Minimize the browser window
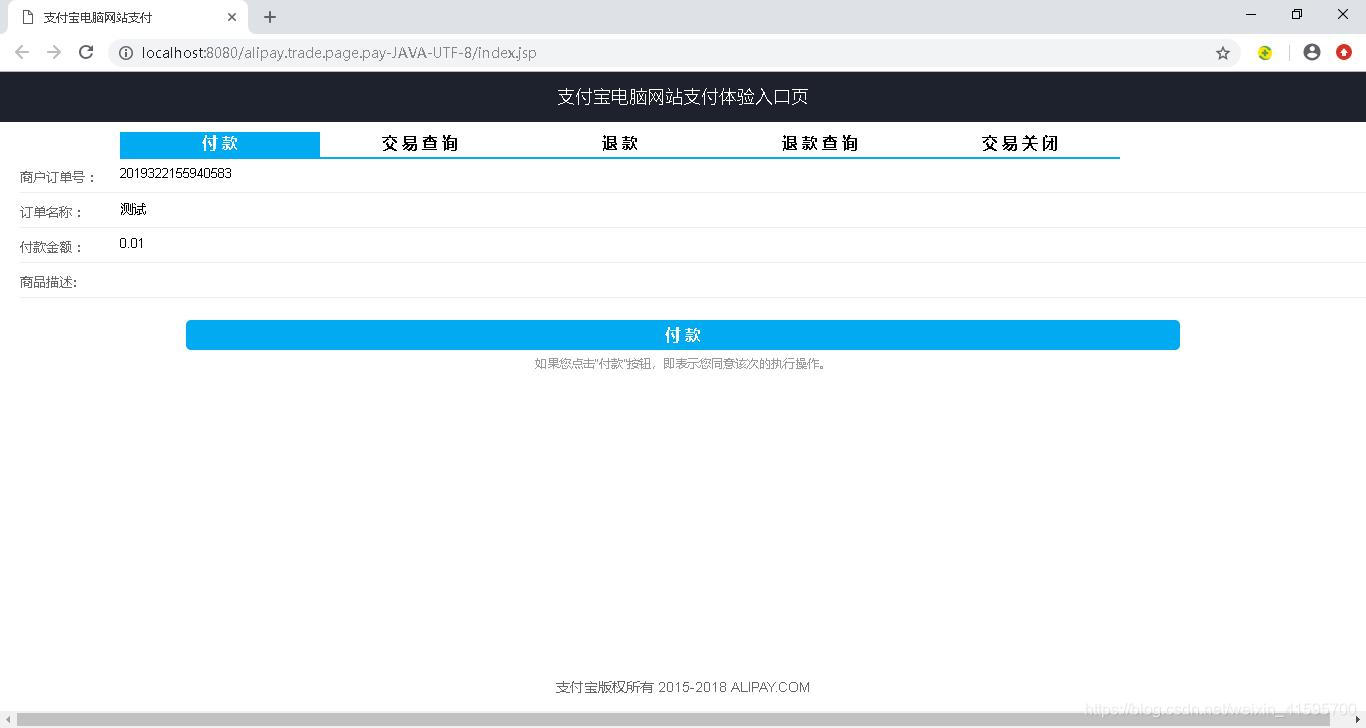 click(1251, 14)
